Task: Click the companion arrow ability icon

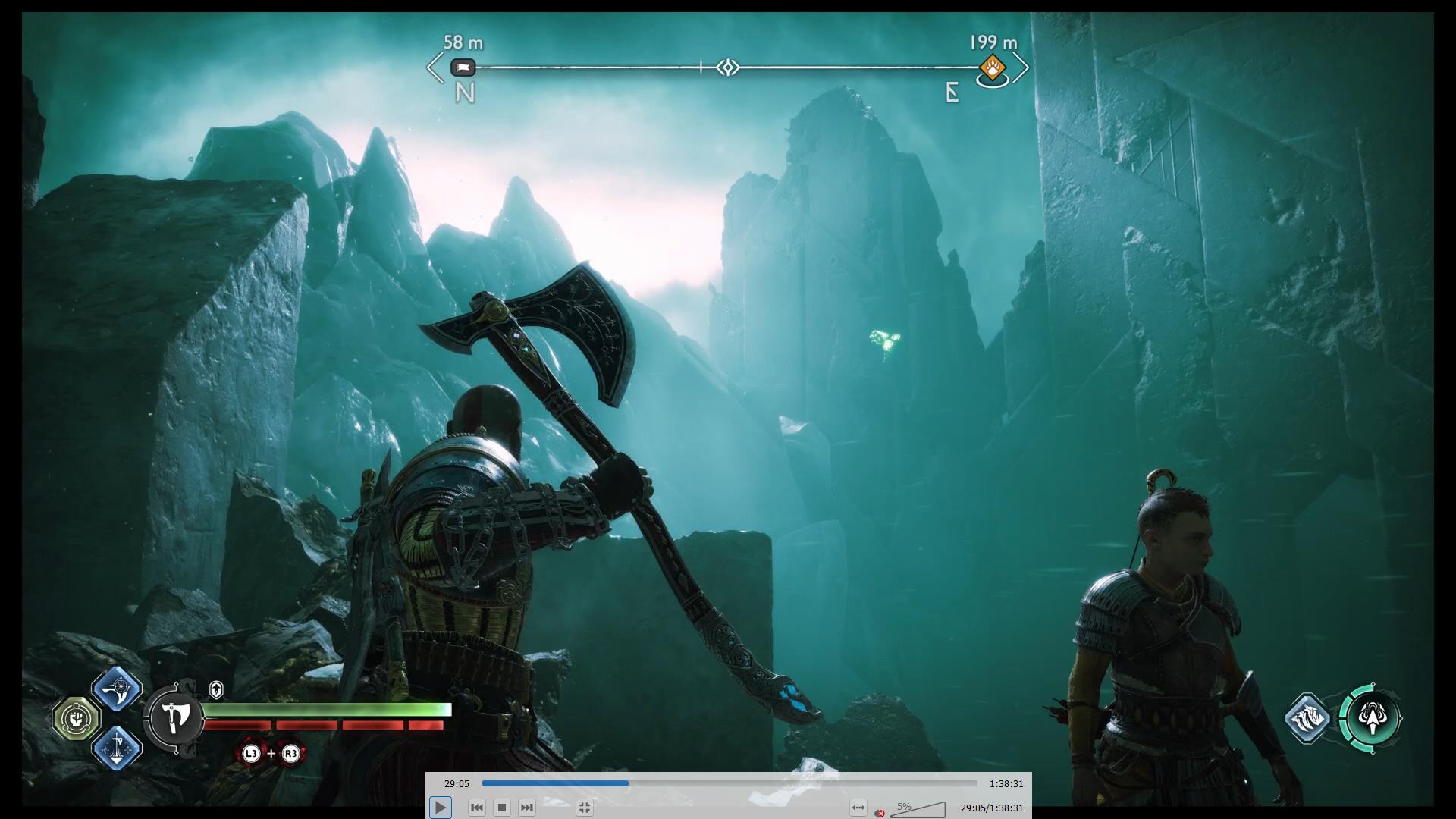Action: (x=1371, y=719)
